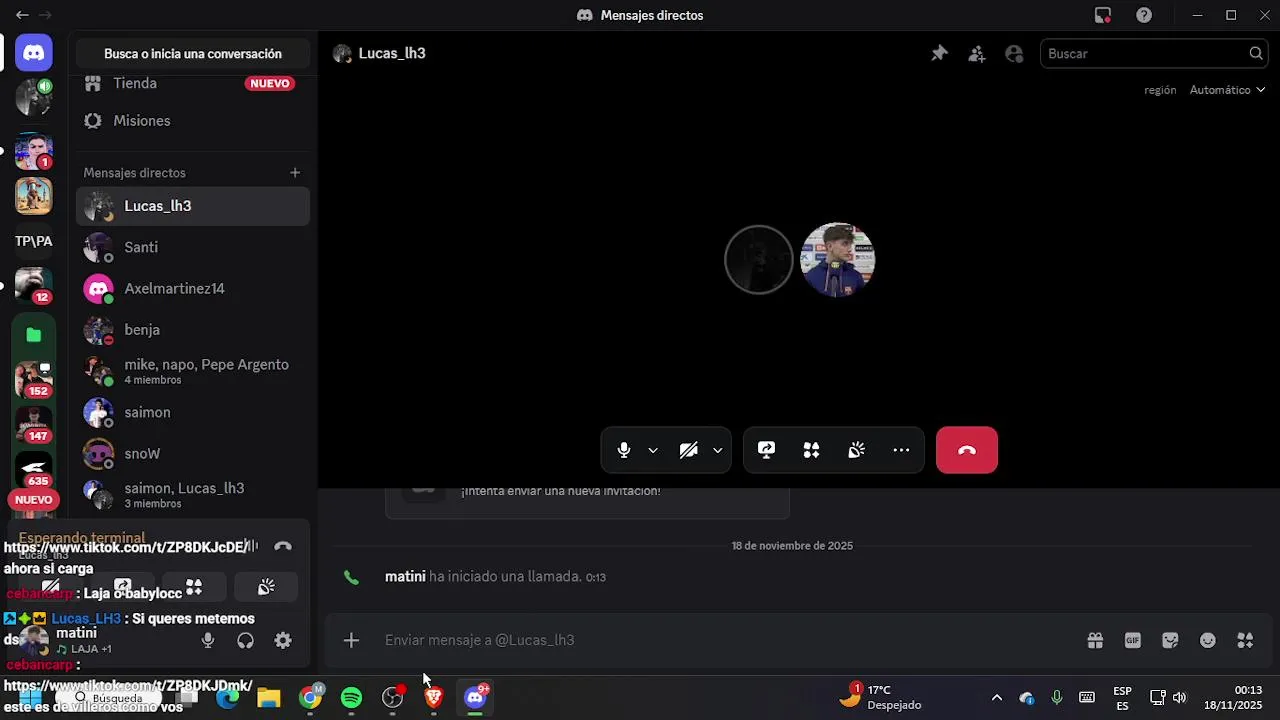This screenshot has height=720, width=1280.
Task: Show hidden system tray icons chevron
Action: (996, 698)
